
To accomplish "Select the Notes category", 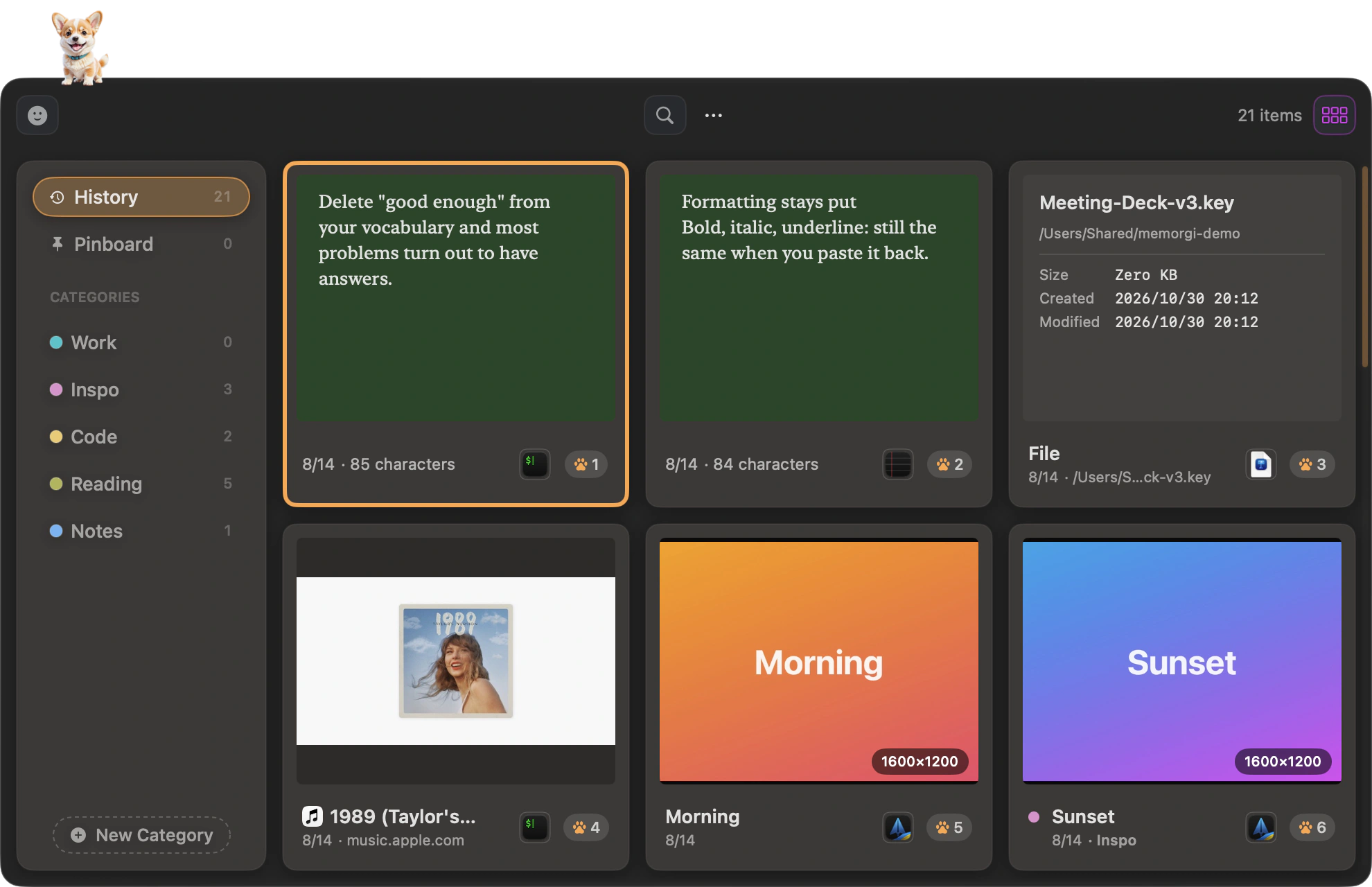I will (x=141, y=531).
